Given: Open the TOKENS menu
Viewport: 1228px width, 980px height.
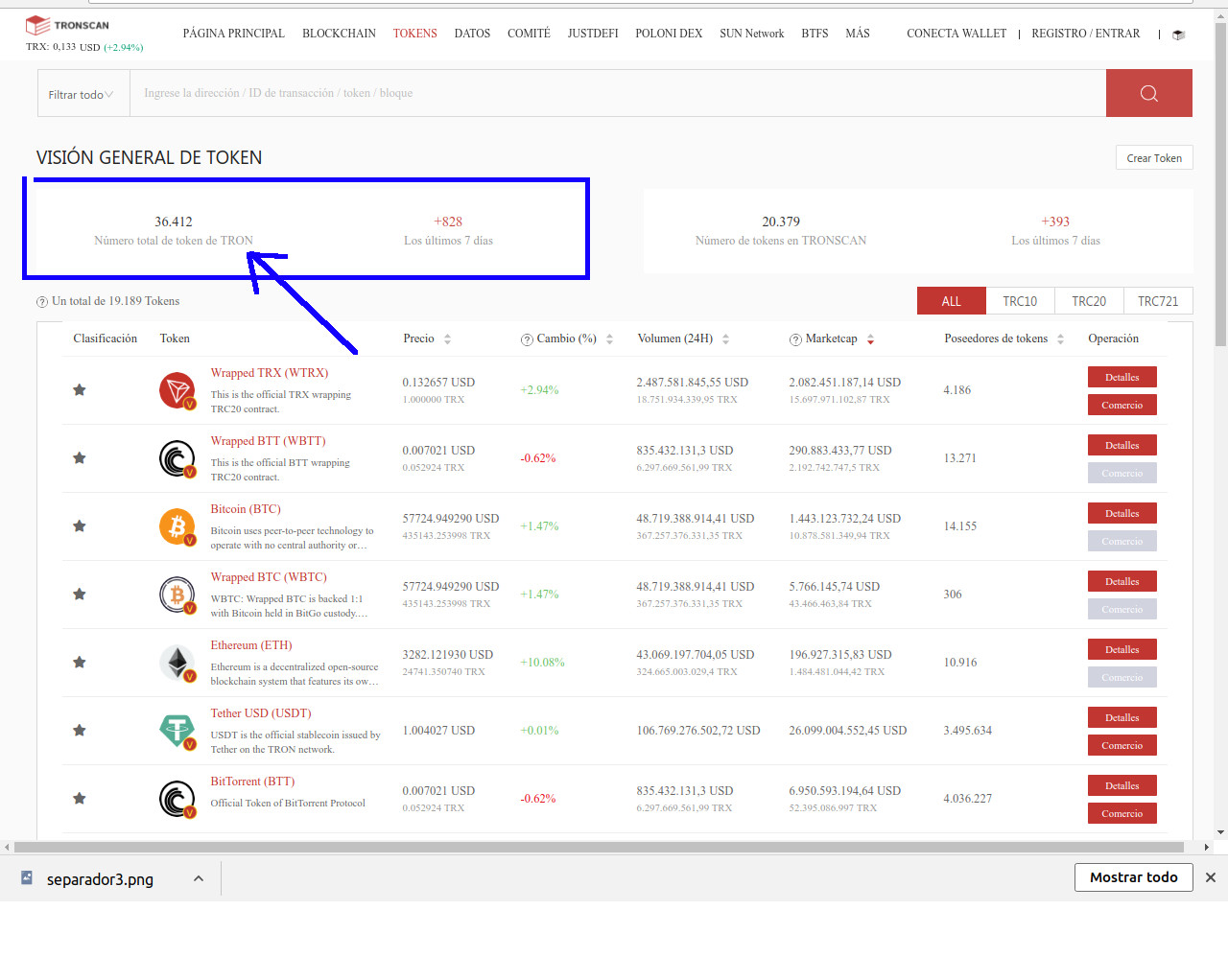Looking at the screenshot, I should tap(414, 34).
